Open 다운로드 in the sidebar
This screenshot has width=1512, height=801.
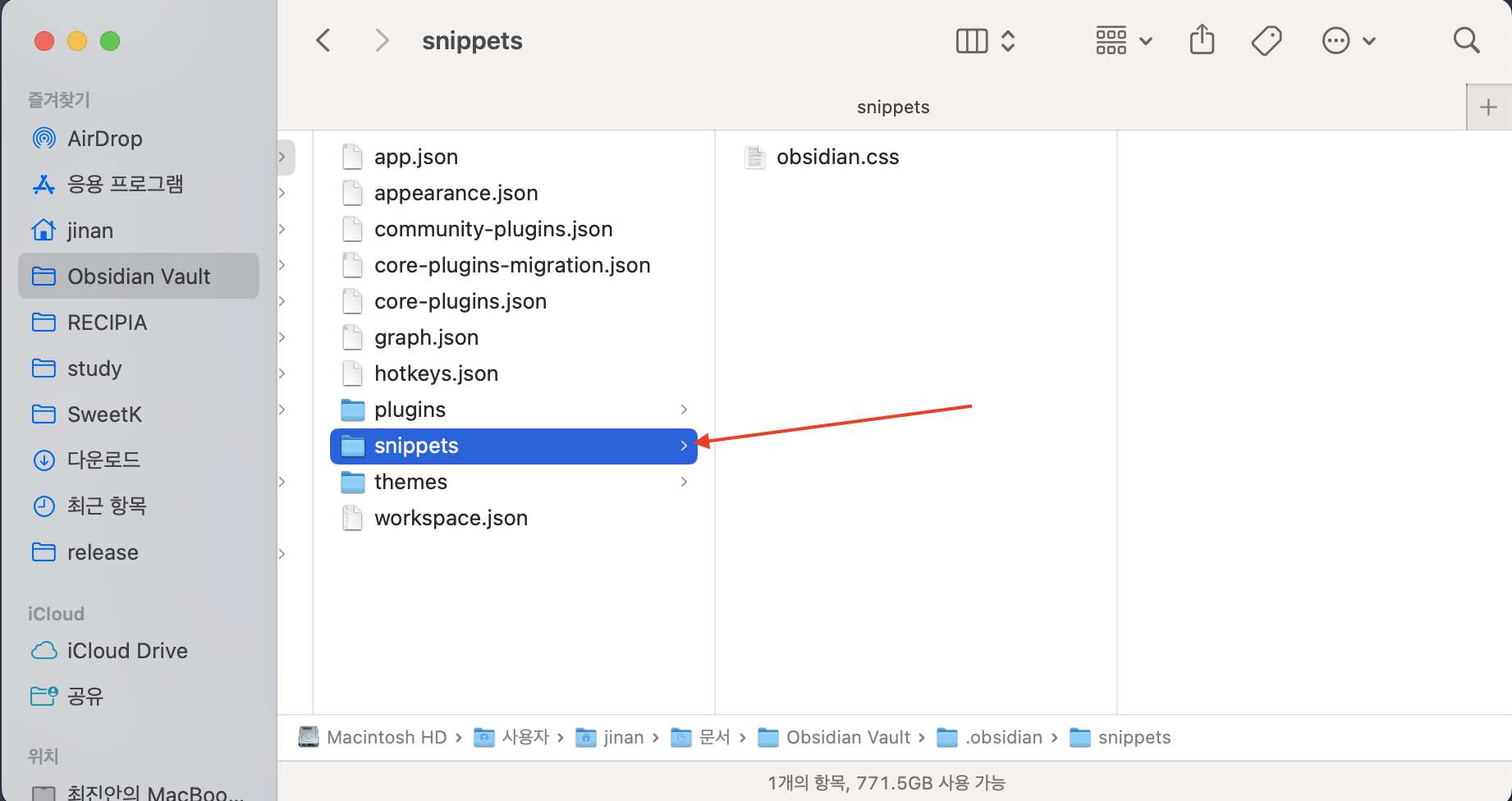pos(138,460)
